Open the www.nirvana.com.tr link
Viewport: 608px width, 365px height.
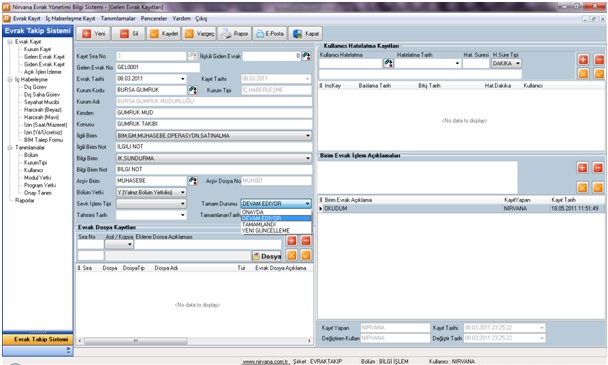[x=265, y=362]
